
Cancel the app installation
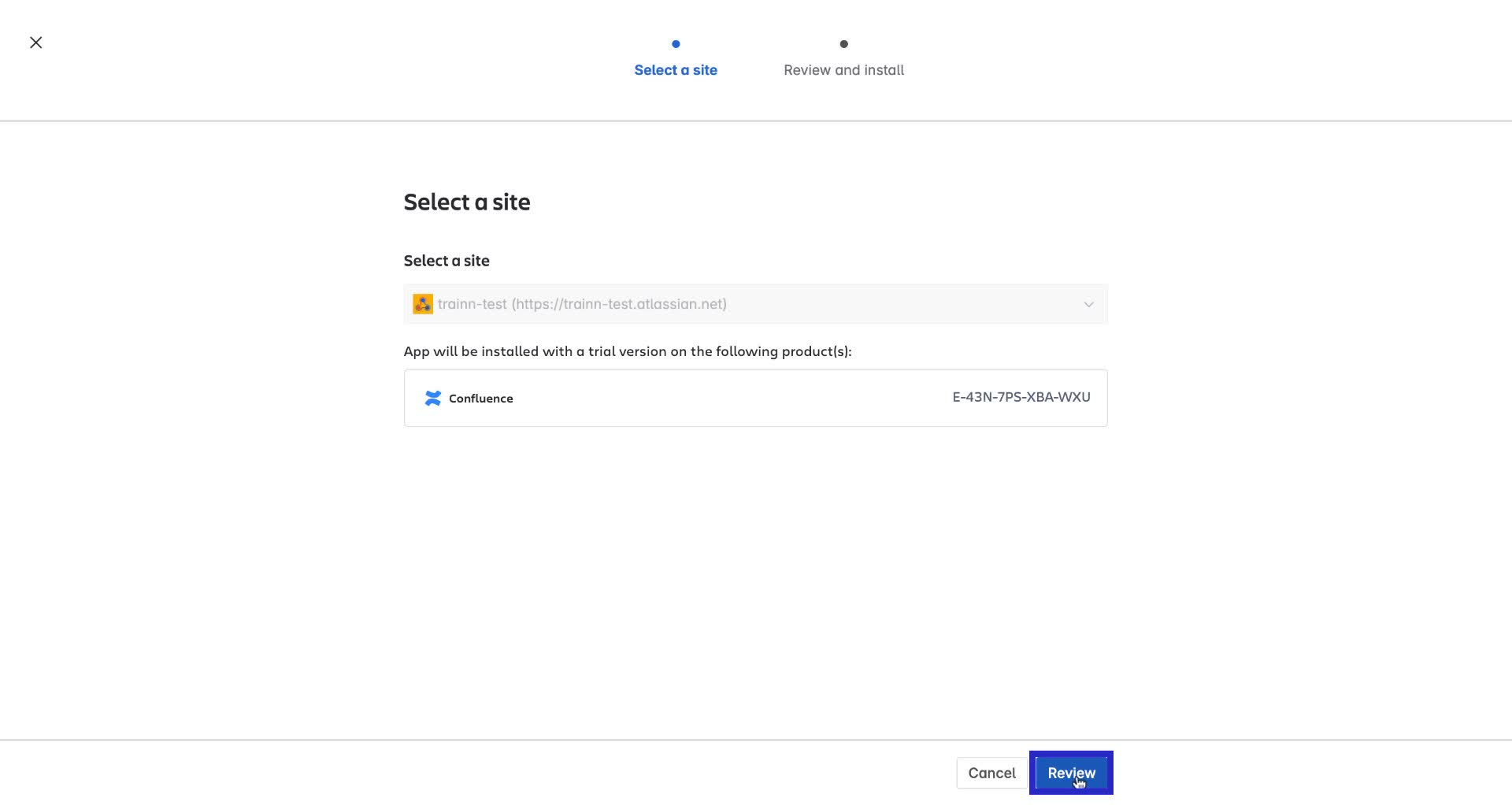point(991,773)
